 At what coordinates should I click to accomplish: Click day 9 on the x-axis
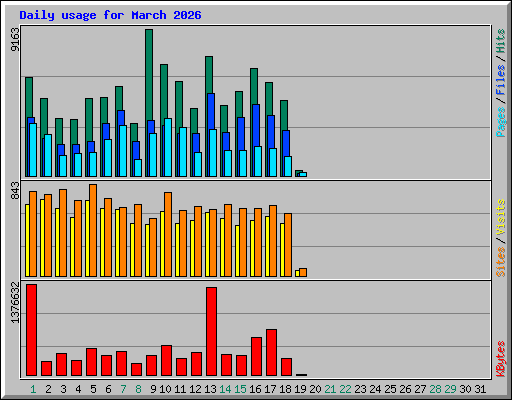[x=153, y=389]
